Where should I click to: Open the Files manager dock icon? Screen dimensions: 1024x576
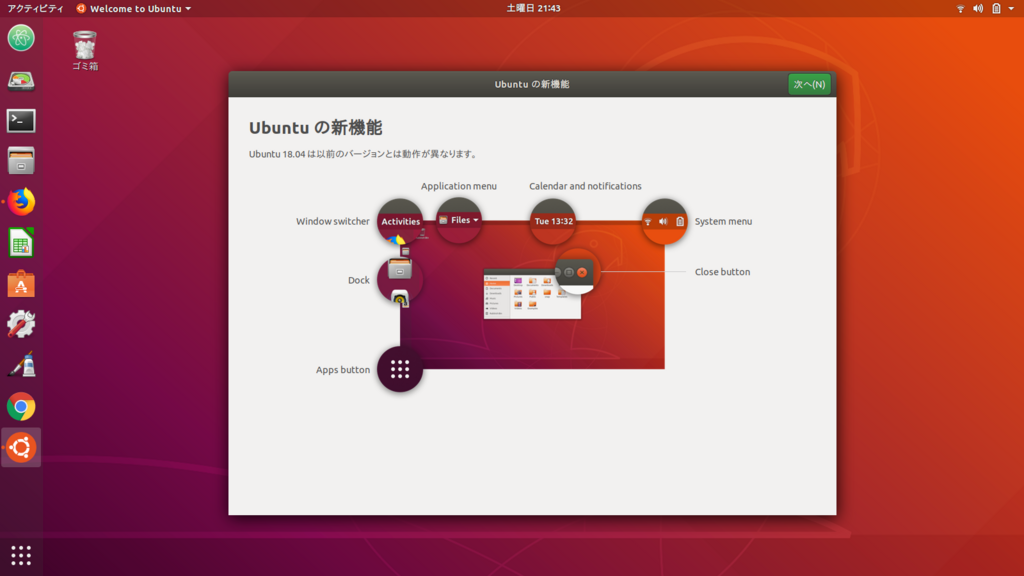pos(21,161)
